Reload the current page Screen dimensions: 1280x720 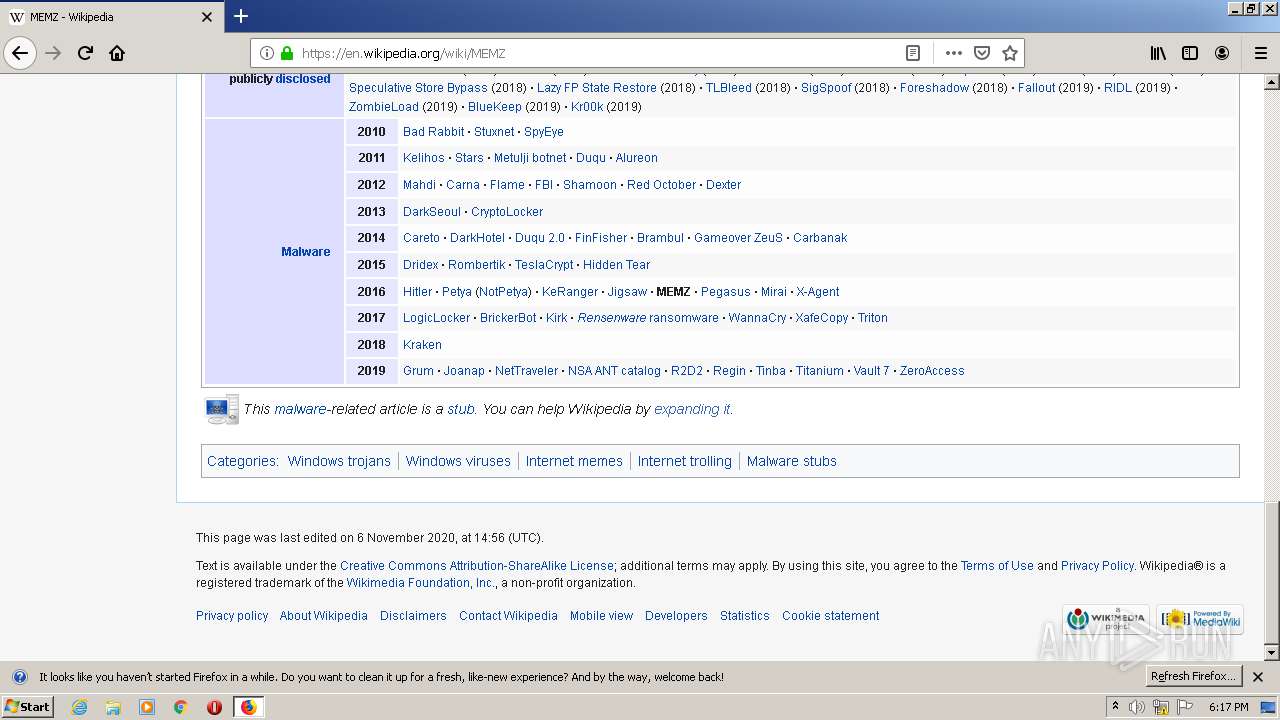pyautogui.click(x=85, y=53)
